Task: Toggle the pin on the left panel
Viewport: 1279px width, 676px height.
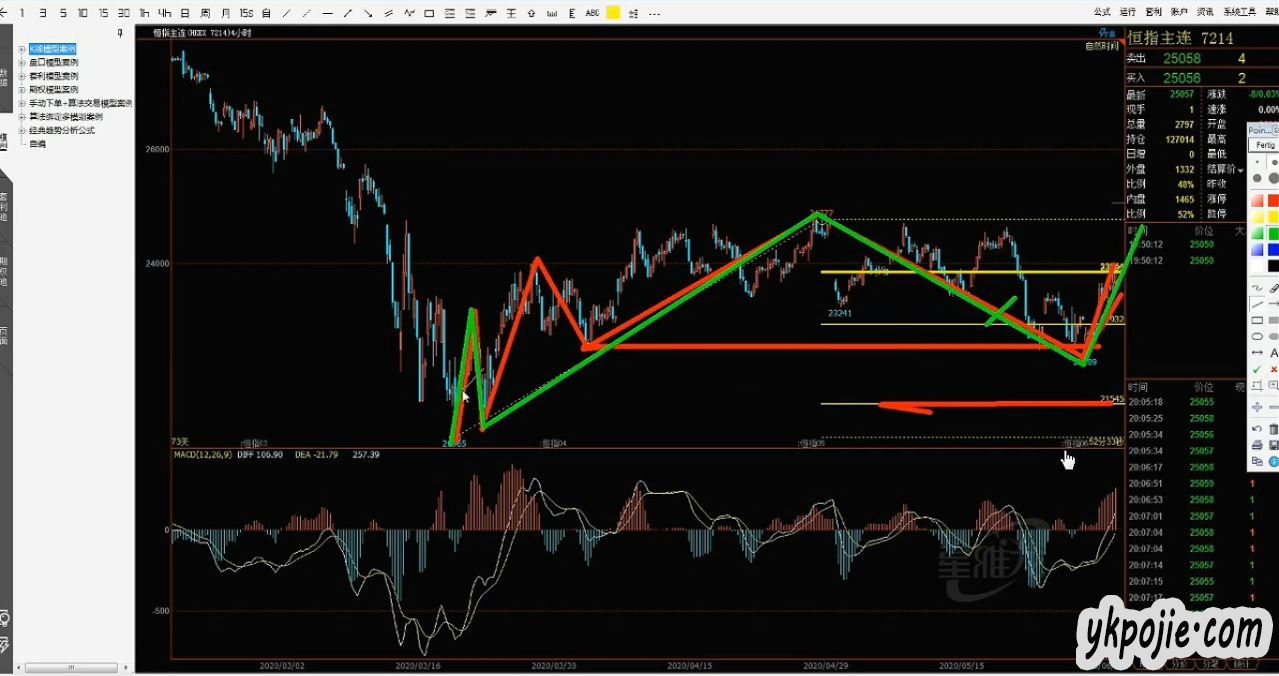Action: pos(120,33)
